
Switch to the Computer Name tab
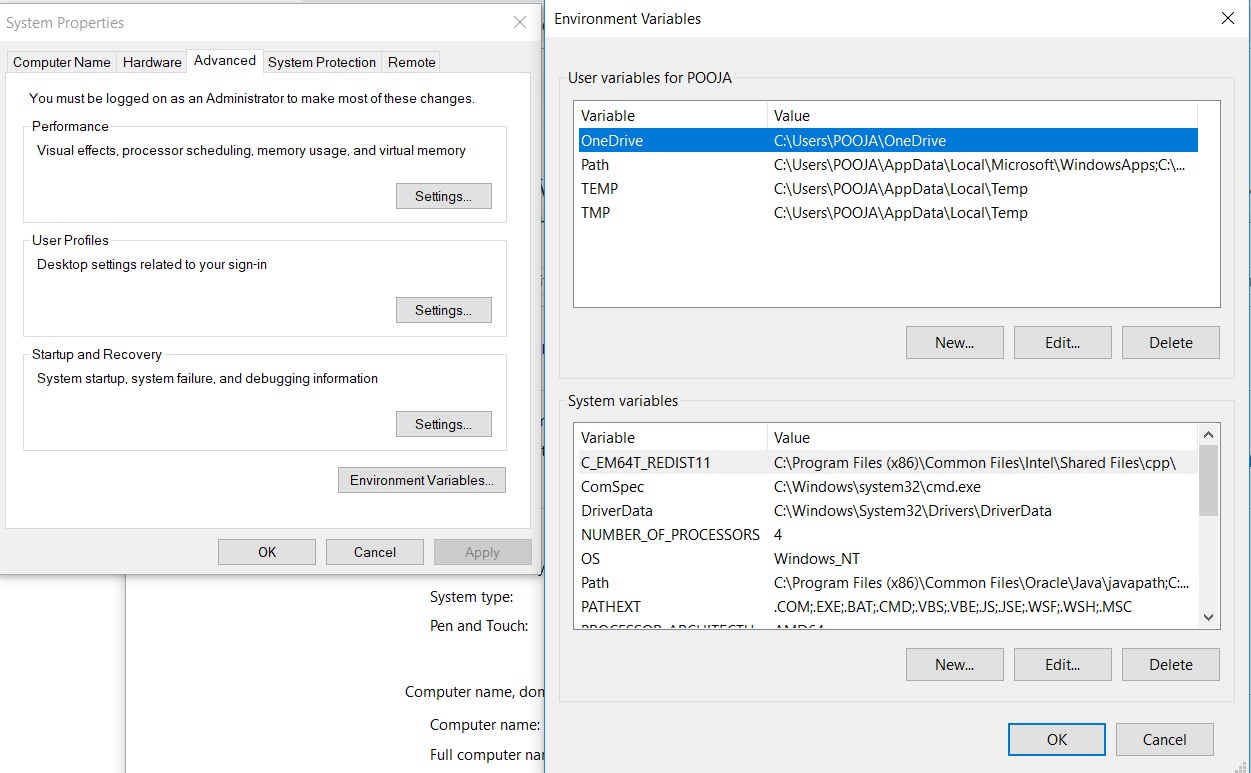point(62,62)
